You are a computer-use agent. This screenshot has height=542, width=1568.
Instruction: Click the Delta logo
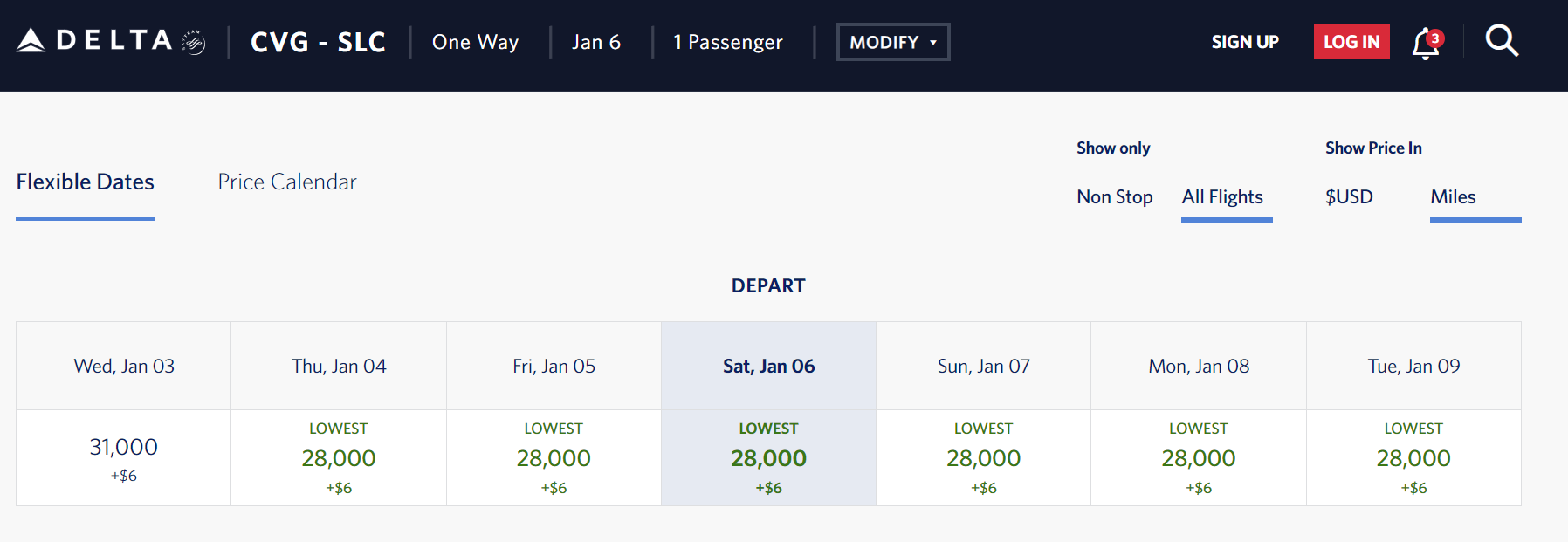94,41
